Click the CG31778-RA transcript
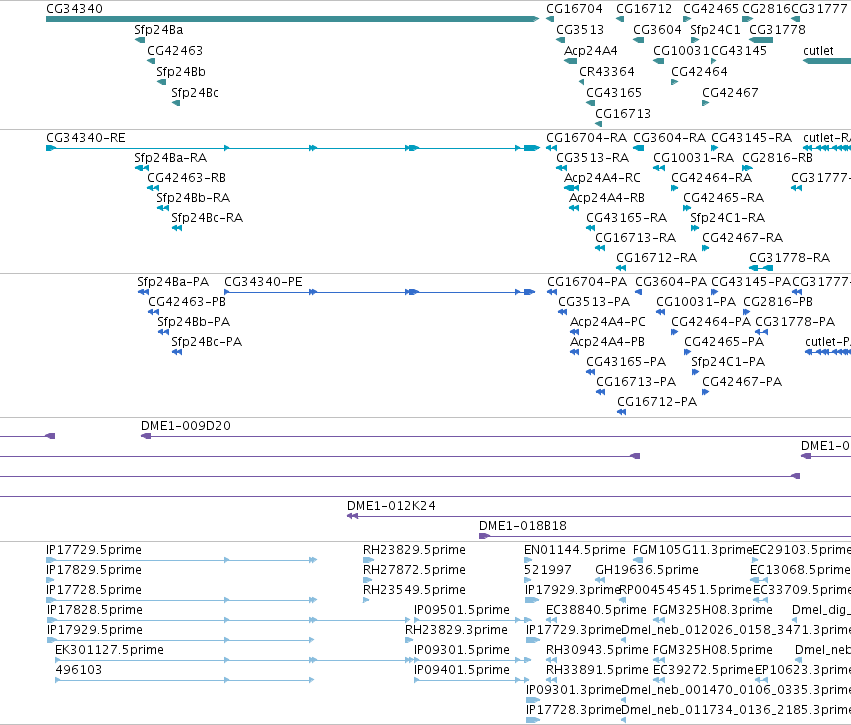The image size is (851, 725). (x=761, y=269)
